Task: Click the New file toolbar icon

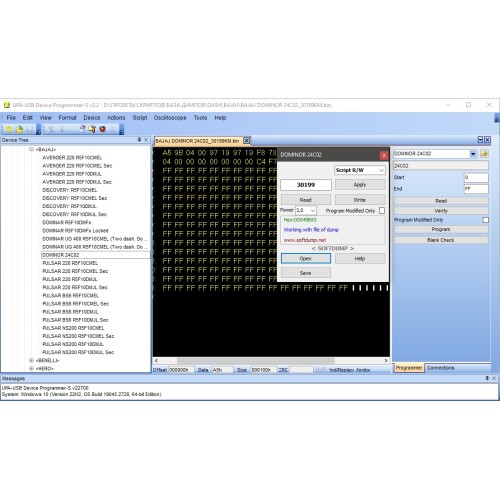Action: pyautogui.click(x=9, y=129)
